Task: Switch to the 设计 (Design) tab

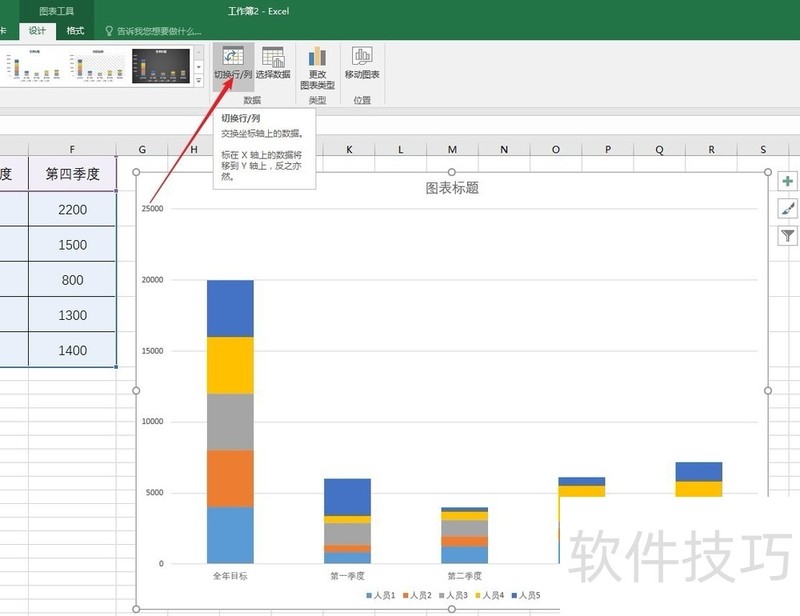Action: [37, 31]
